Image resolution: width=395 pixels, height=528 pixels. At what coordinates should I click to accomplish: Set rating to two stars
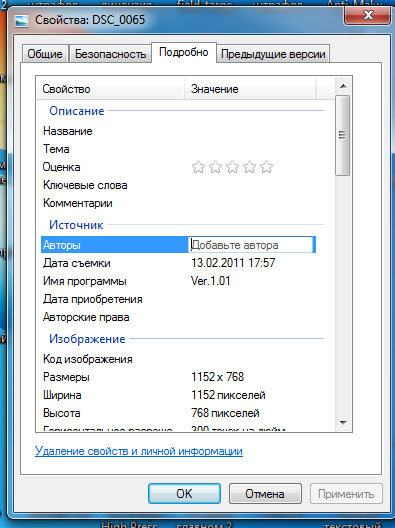(x=216, y=167)
